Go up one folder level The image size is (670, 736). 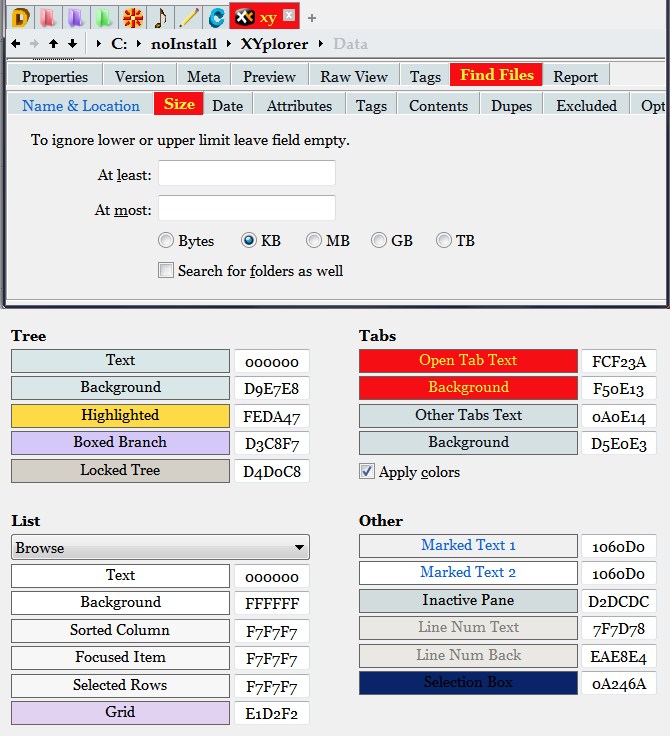[x=54, y=44]
